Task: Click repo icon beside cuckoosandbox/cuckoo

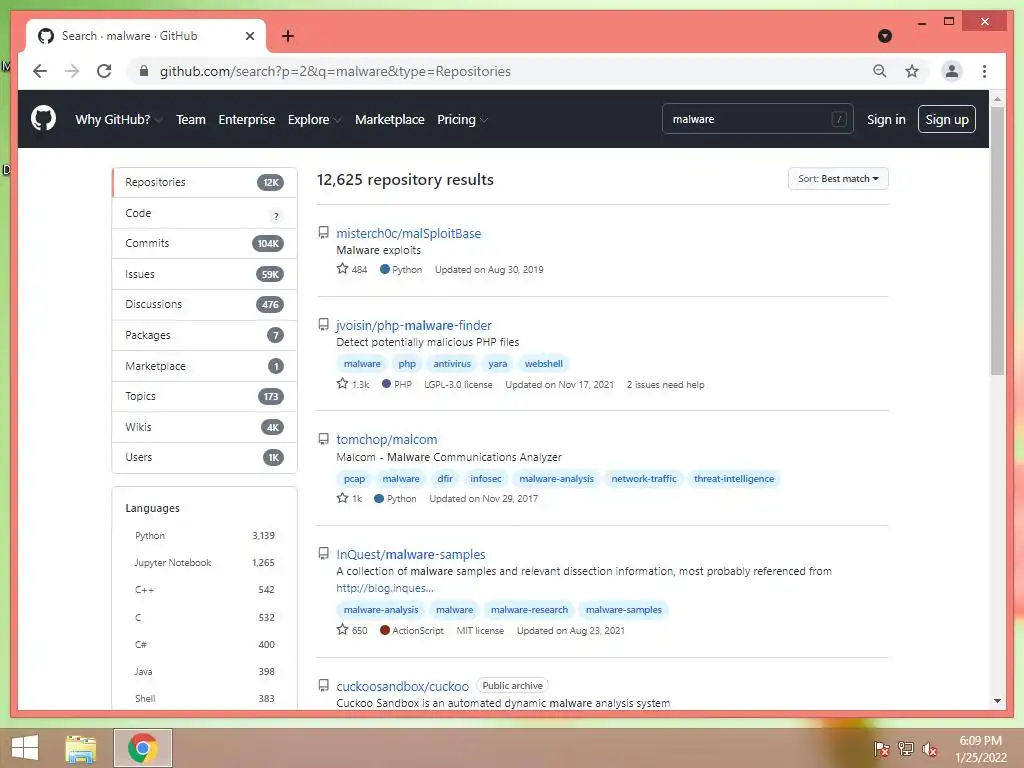Action: pyautogui.click(x=323, y=686)
